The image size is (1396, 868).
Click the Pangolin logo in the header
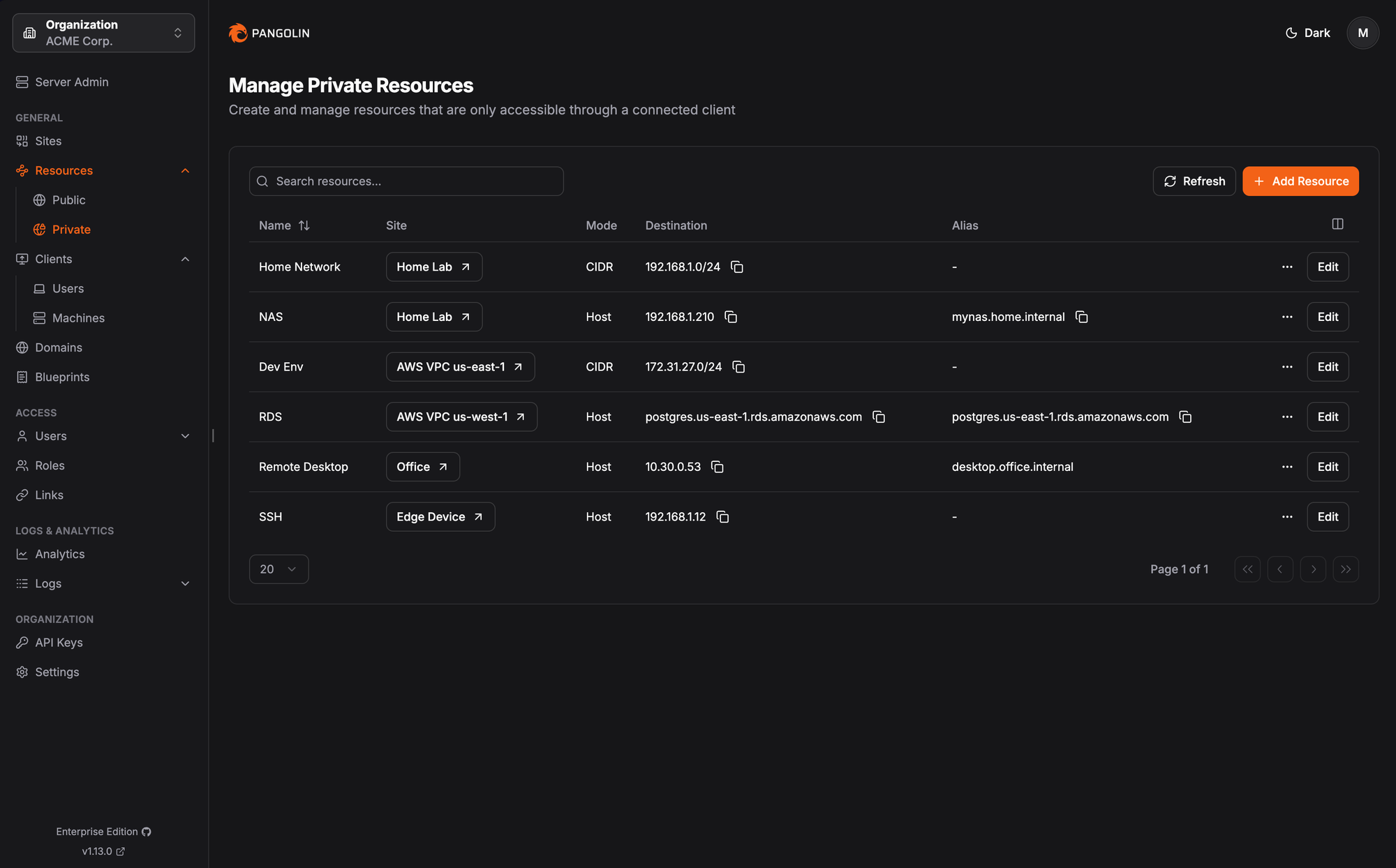click(x=269, y=33)
